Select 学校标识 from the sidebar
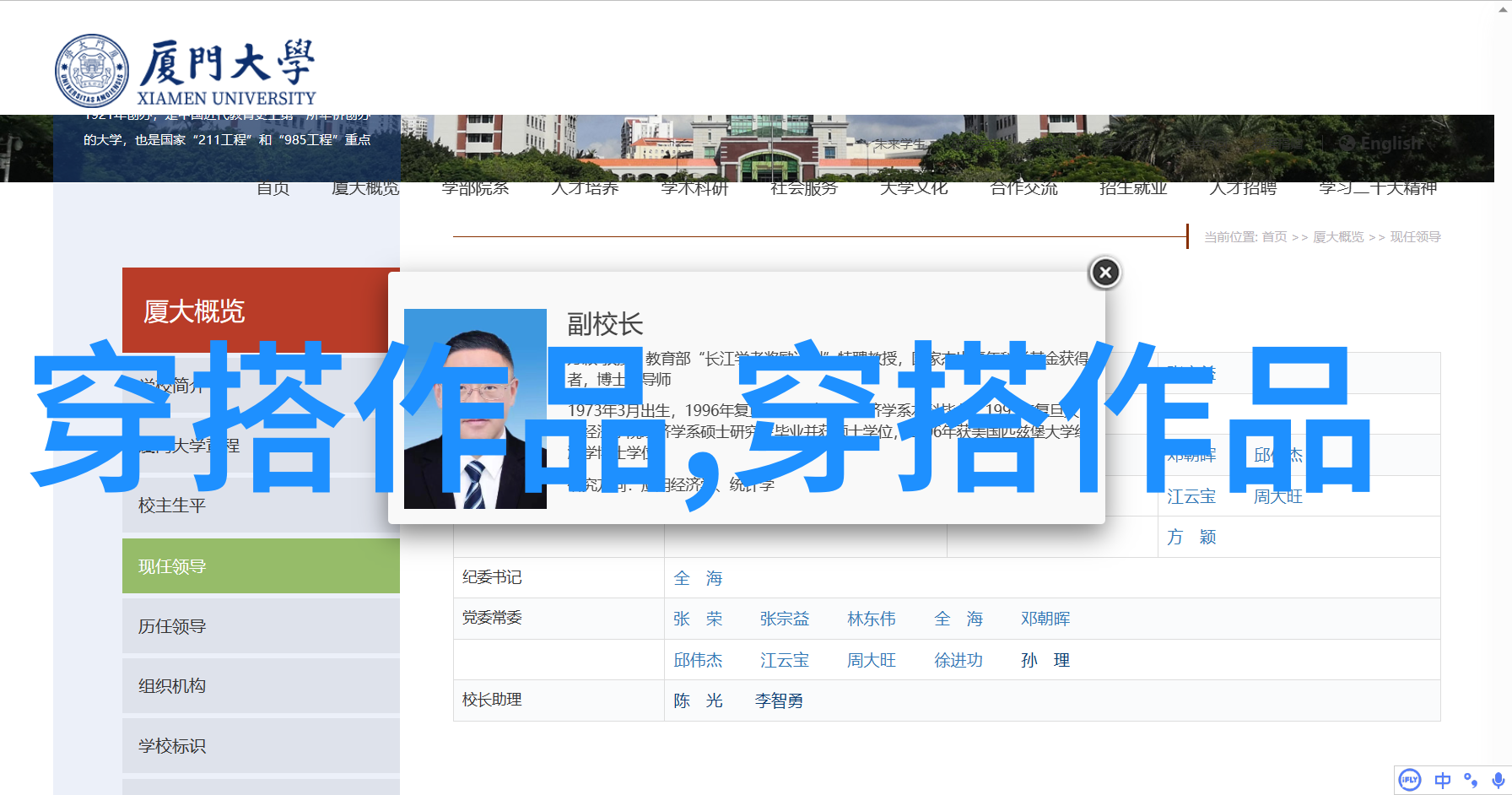This screenshot has height=795, width=1512. [172, 746]
